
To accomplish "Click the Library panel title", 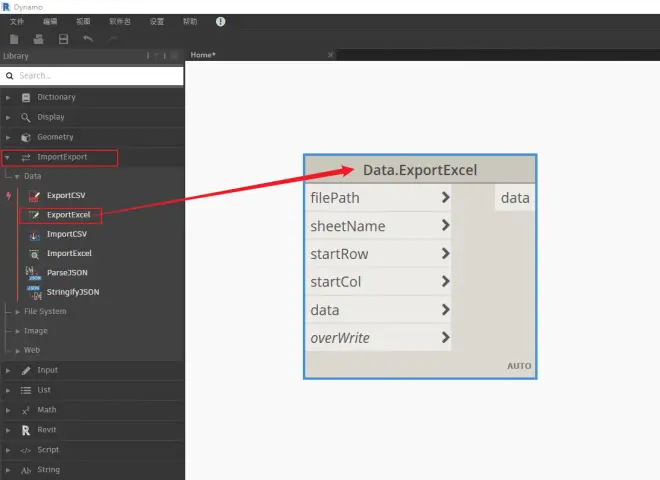I will (x=16, y=56).
